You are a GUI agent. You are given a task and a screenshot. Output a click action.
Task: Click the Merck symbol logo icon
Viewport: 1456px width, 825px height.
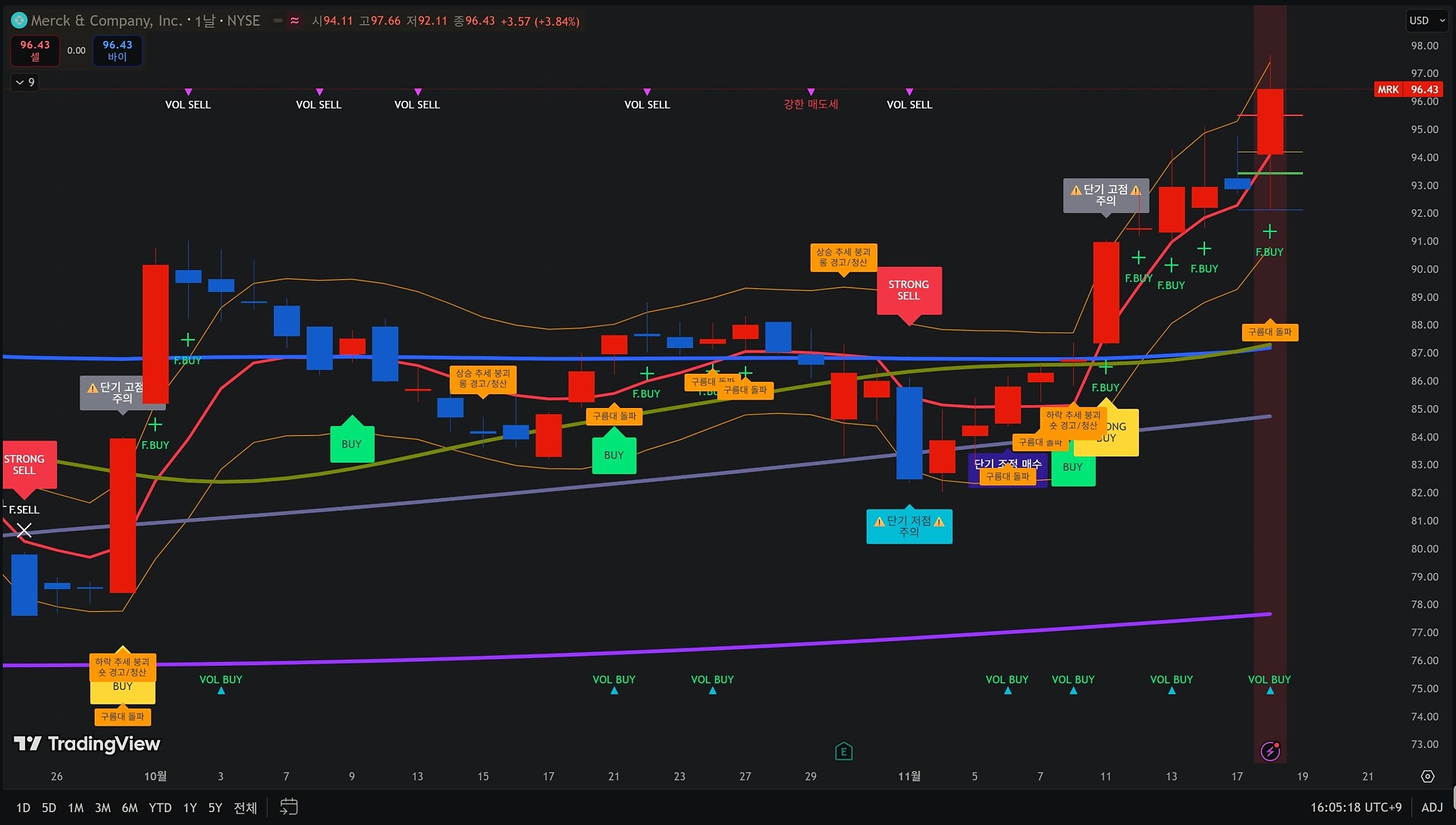point(19,20)
